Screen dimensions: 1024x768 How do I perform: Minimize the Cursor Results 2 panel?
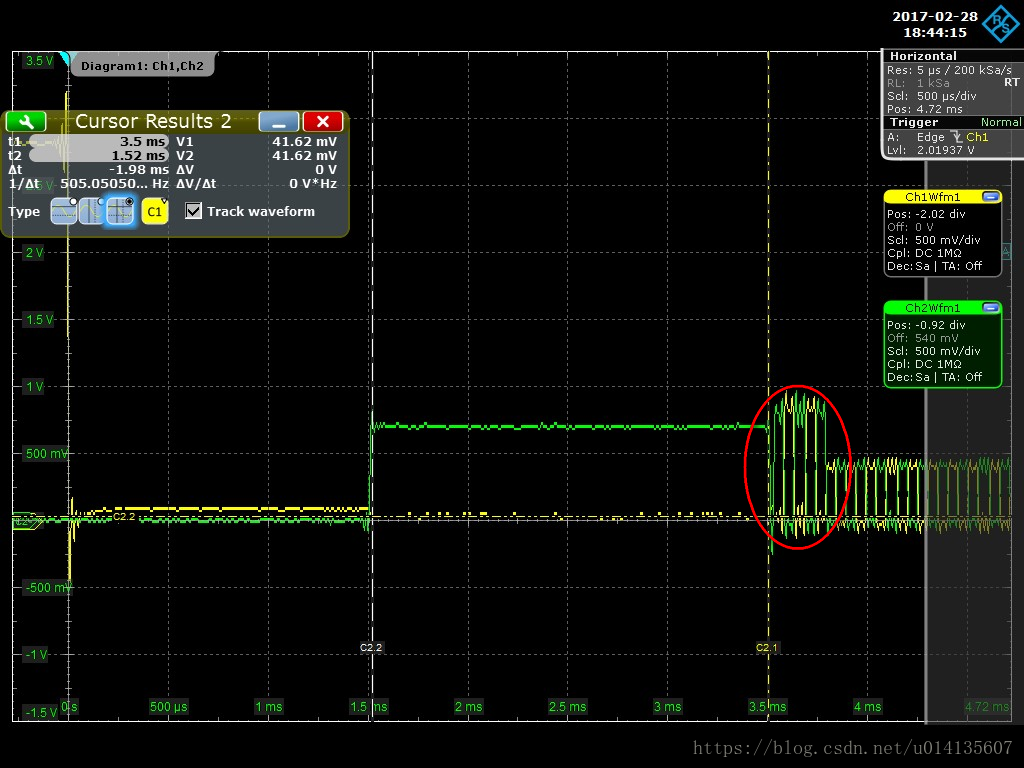(279, 121)
